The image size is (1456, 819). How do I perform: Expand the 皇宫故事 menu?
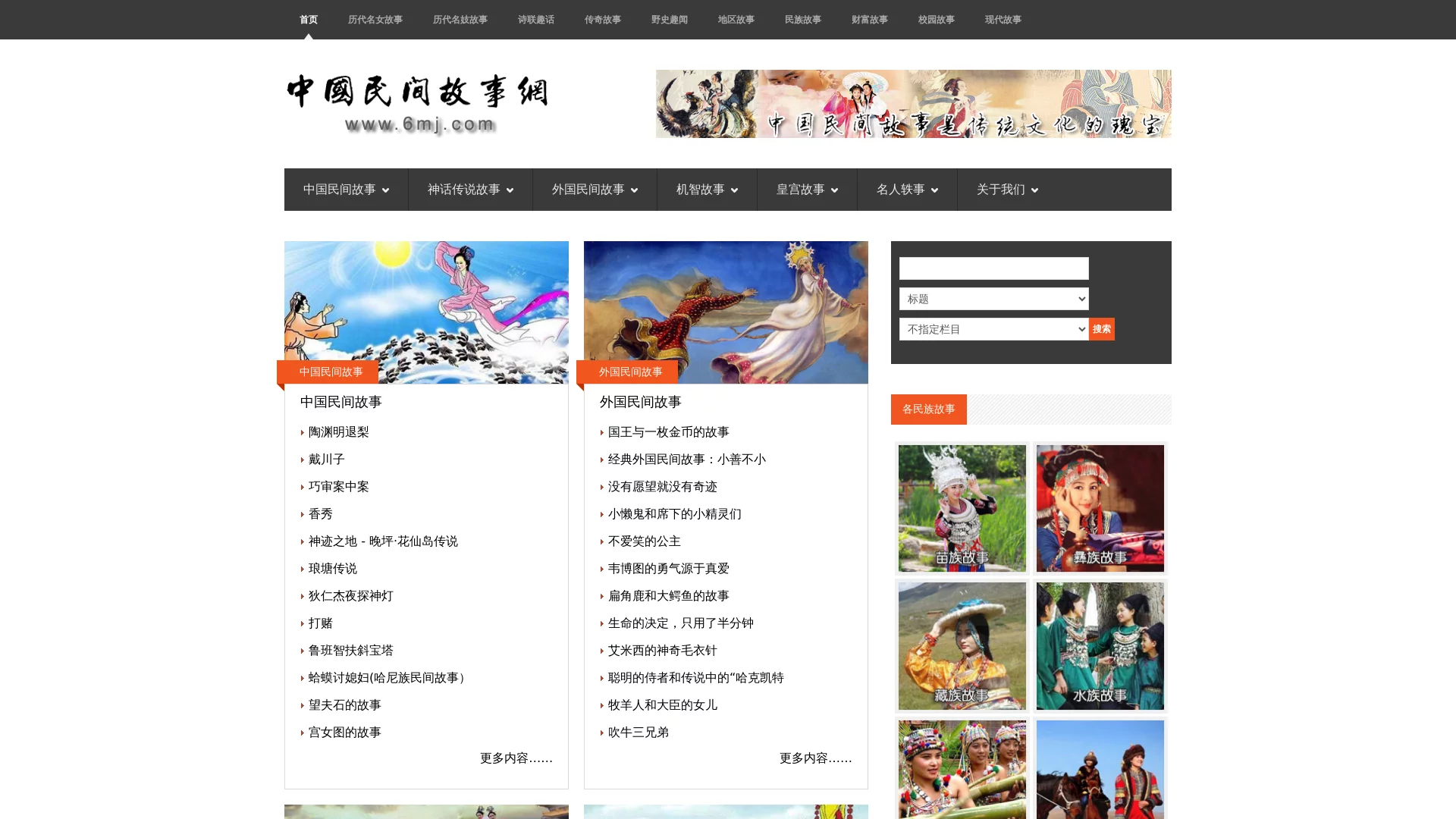(807, 190)
